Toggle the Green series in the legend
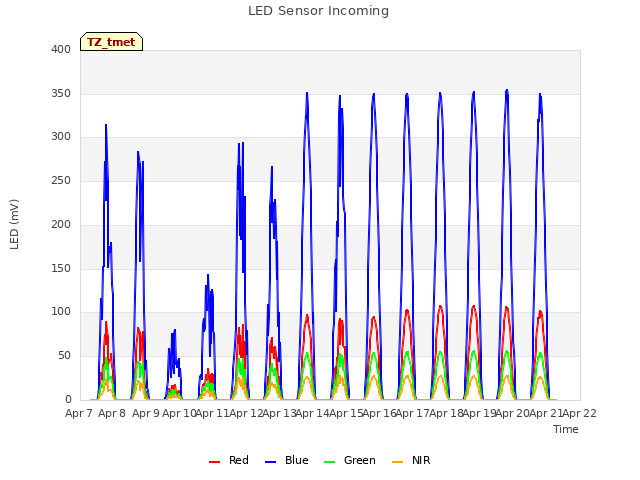Viewport: 640px width, 480px height. pos(349,460)
